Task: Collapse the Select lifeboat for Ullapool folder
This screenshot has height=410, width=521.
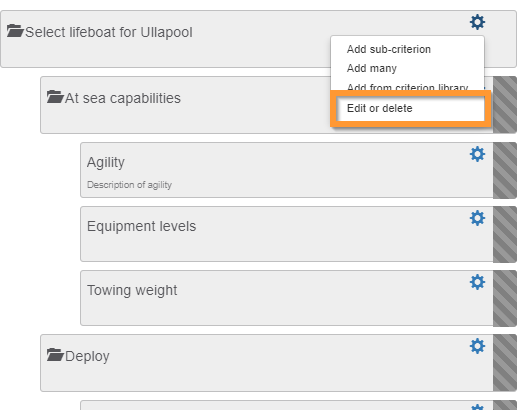Action: tap(15, 31)
